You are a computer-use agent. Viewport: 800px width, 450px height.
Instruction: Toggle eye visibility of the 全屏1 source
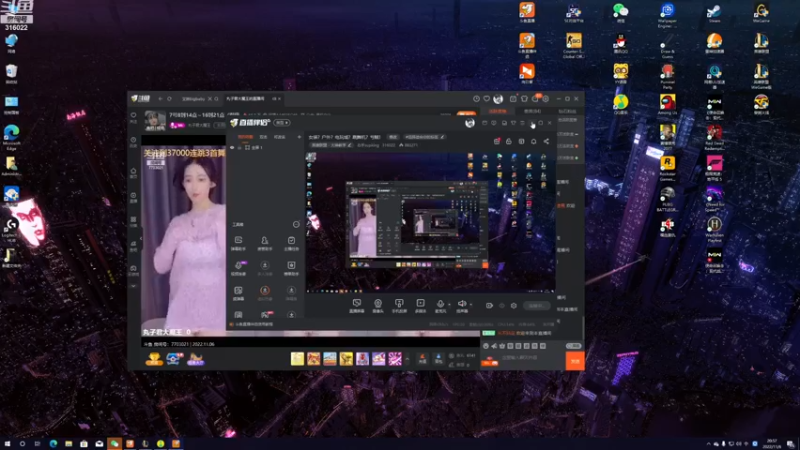click(232, 147)
